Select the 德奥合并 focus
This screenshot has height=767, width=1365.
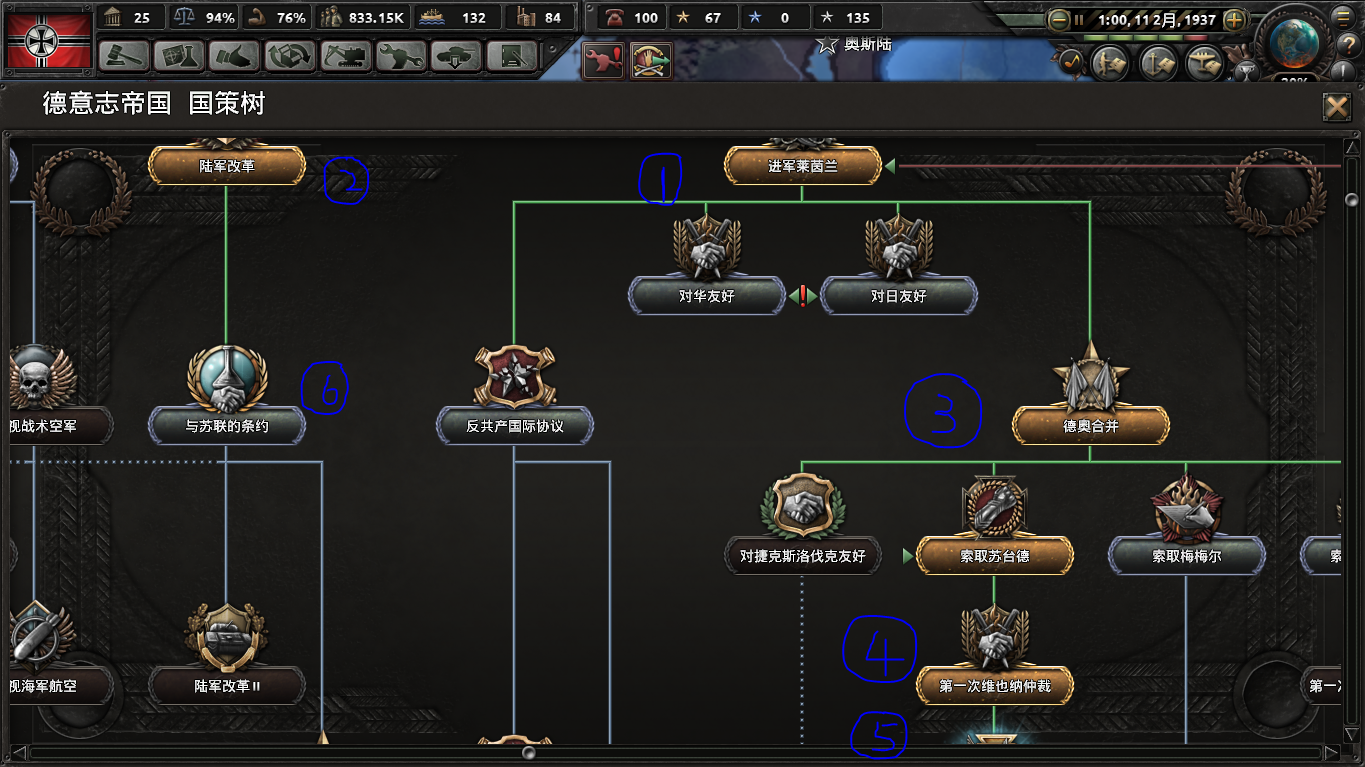(1091, 425)
